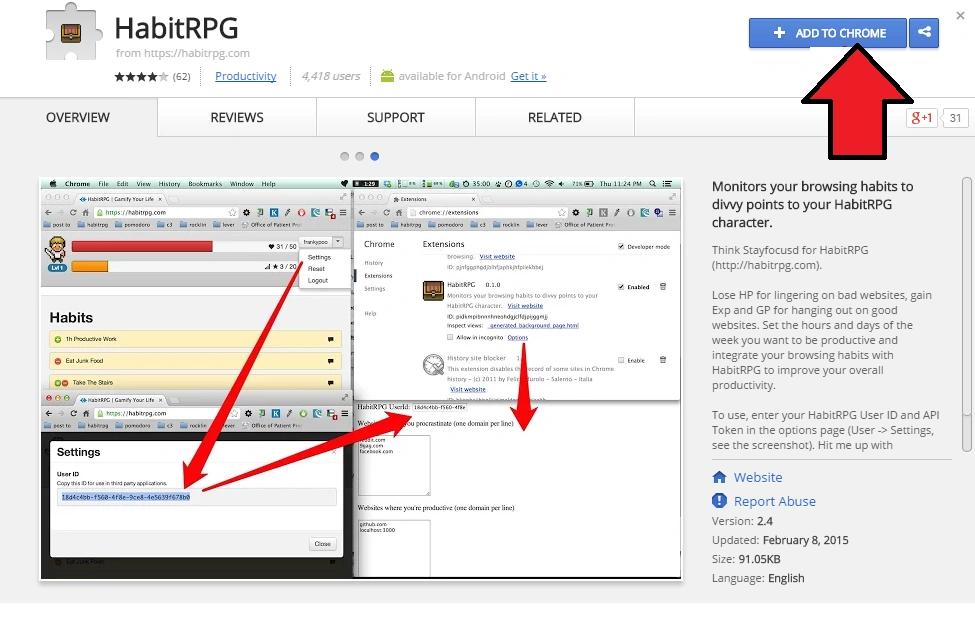Click the Google +1 button

[x=922, y=118]
